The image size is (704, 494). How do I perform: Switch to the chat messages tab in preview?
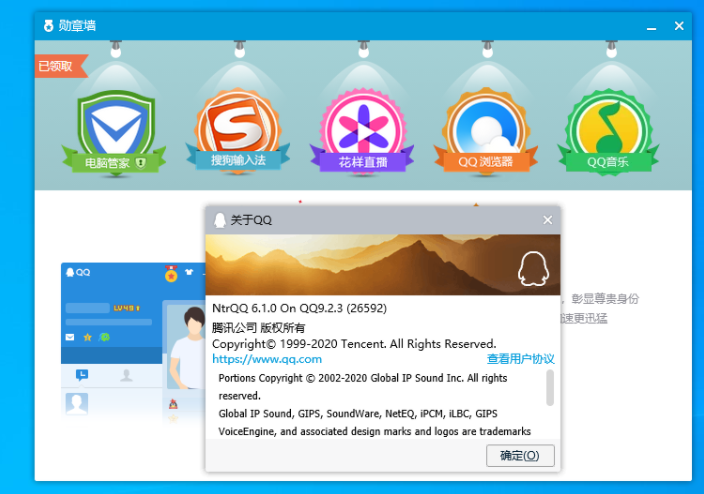click(x=82, y=375)
